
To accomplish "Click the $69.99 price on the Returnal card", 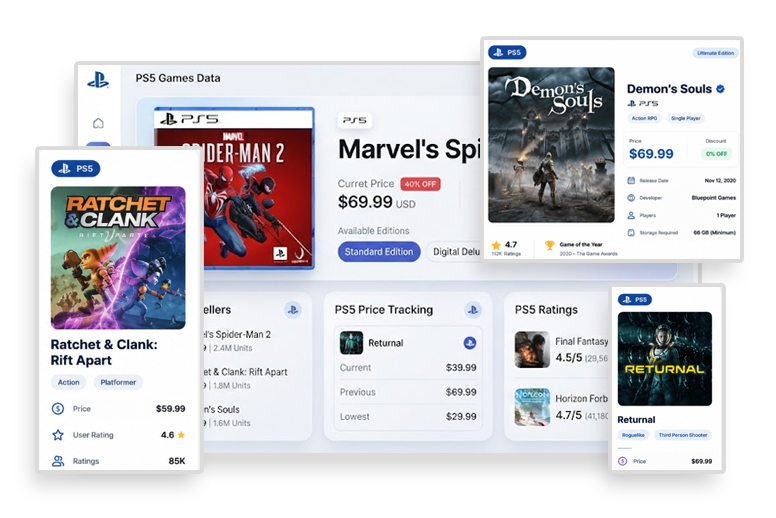I will (x=701, y=461).
